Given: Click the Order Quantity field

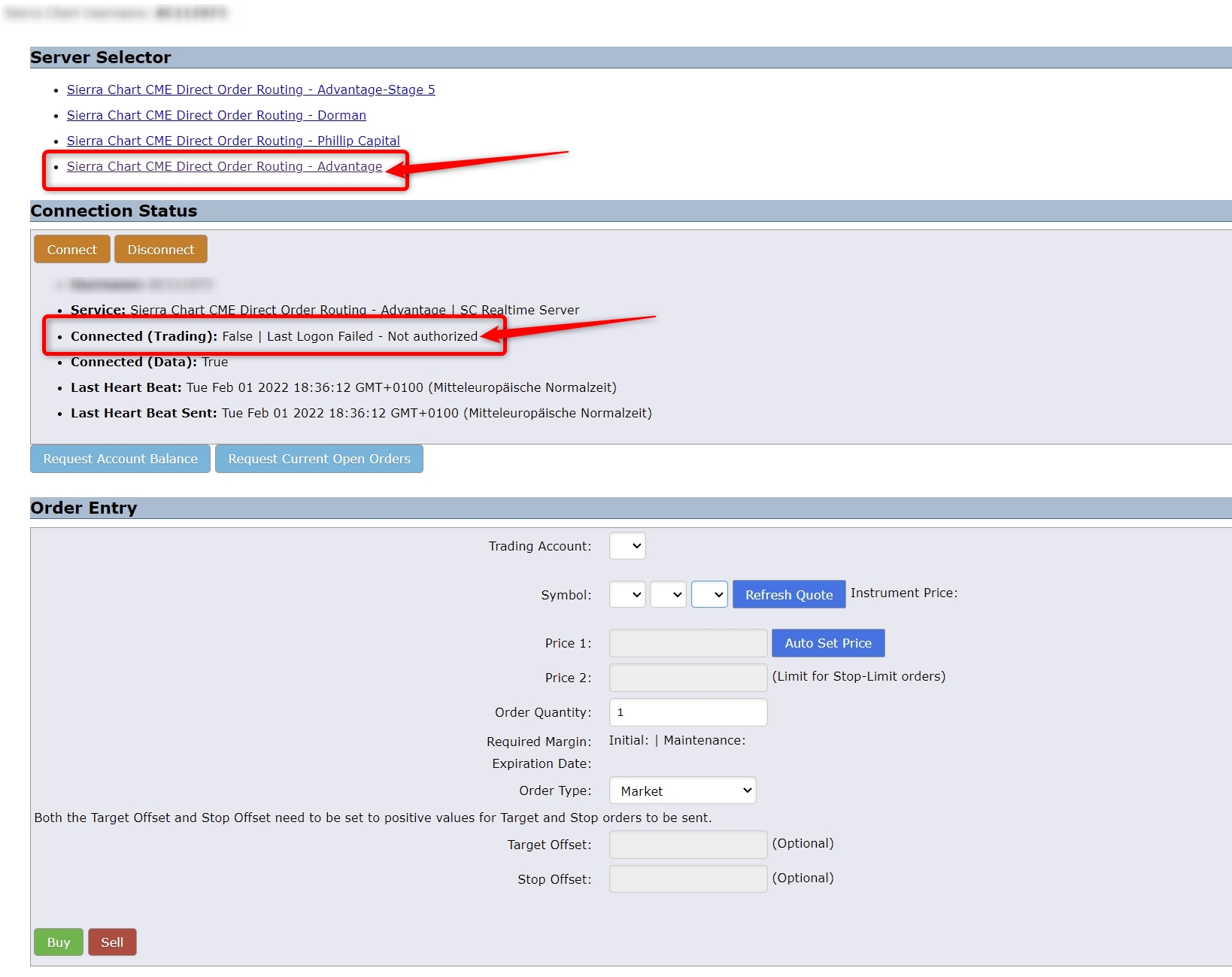Looking at the screenshot, I should [688, 712].
